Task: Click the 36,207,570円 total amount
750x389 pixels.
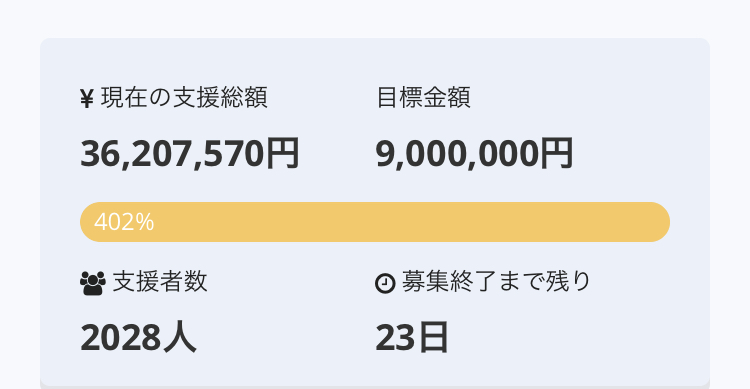Action: 190,154
